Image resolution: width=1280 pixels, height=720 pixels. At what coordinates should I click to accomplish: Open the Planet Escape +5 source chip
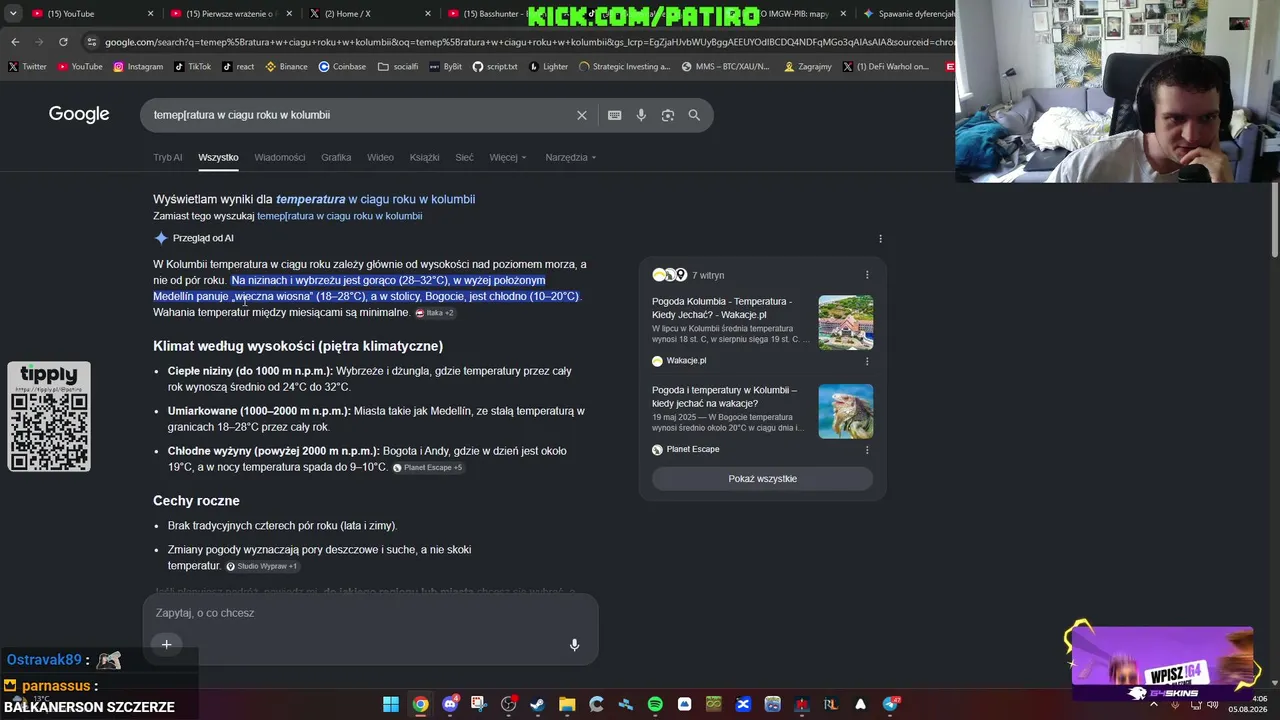427,468
